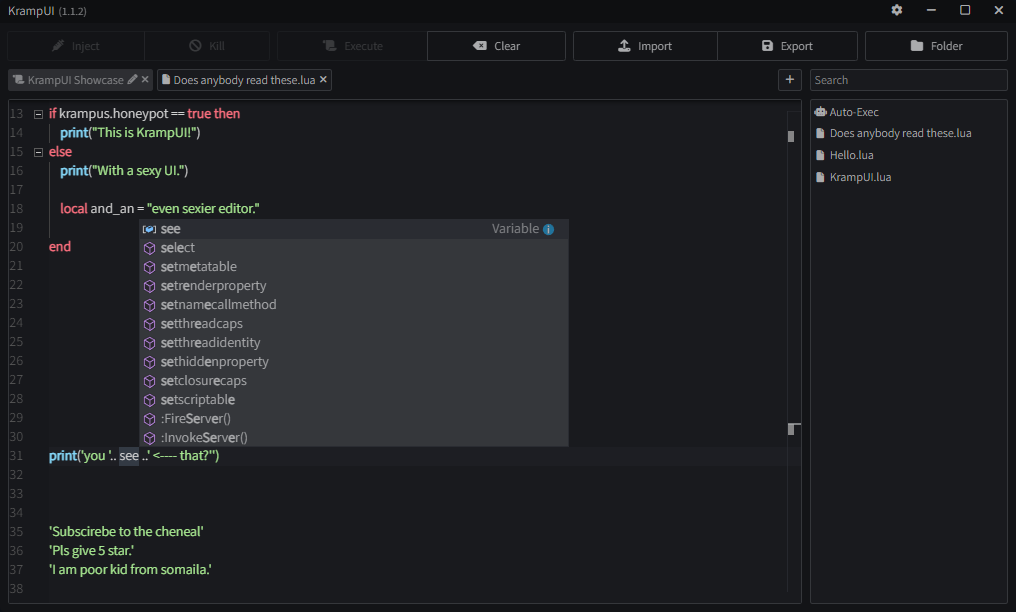
Task: Click file icon beside 'Does anybody read these.lua' in sidebar
Action: click(x=820, y=133)
